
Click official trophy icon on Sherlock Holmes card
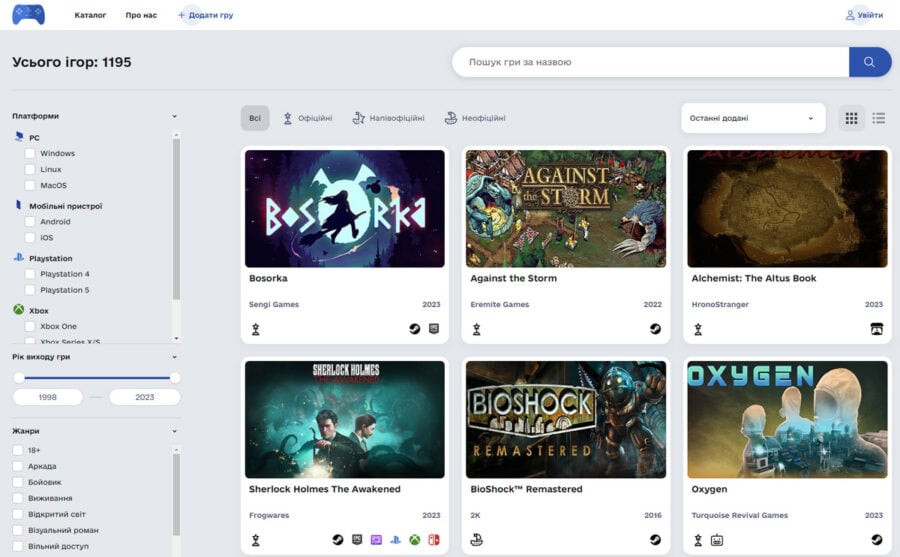tap(255, 540)
